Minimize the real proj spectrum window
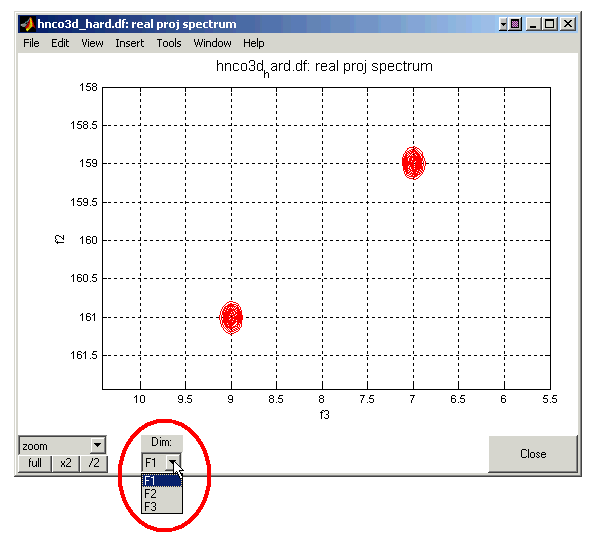Viewport: 597px width, 536px height. pos(533,24)
